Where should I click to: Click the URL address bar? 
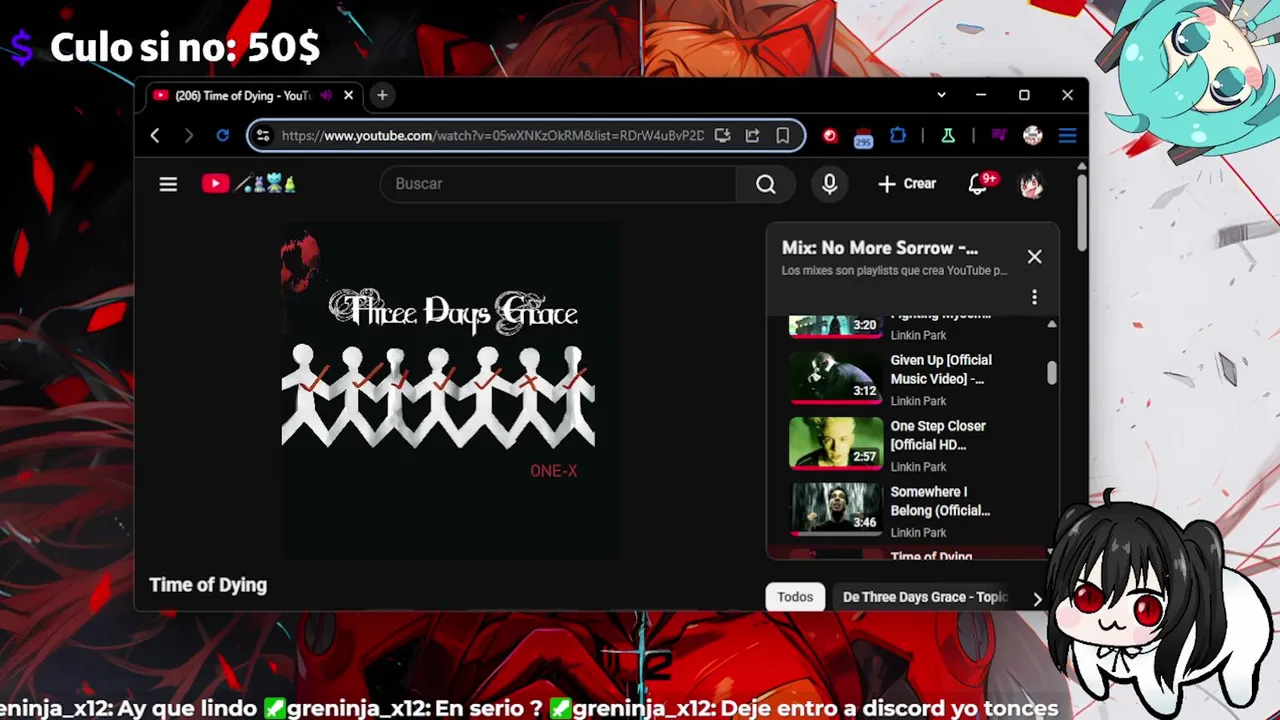[x=492, y=136]
